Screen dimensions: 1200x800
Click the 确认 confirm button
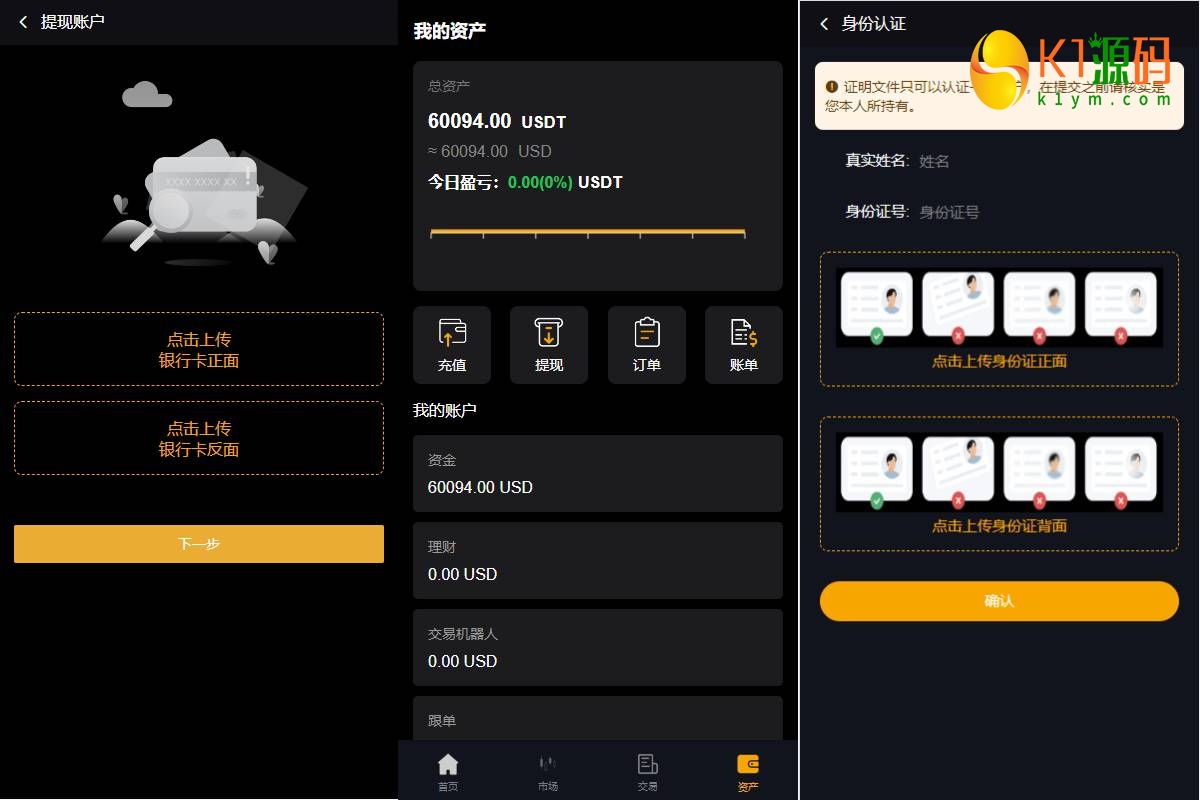[999, 601]
